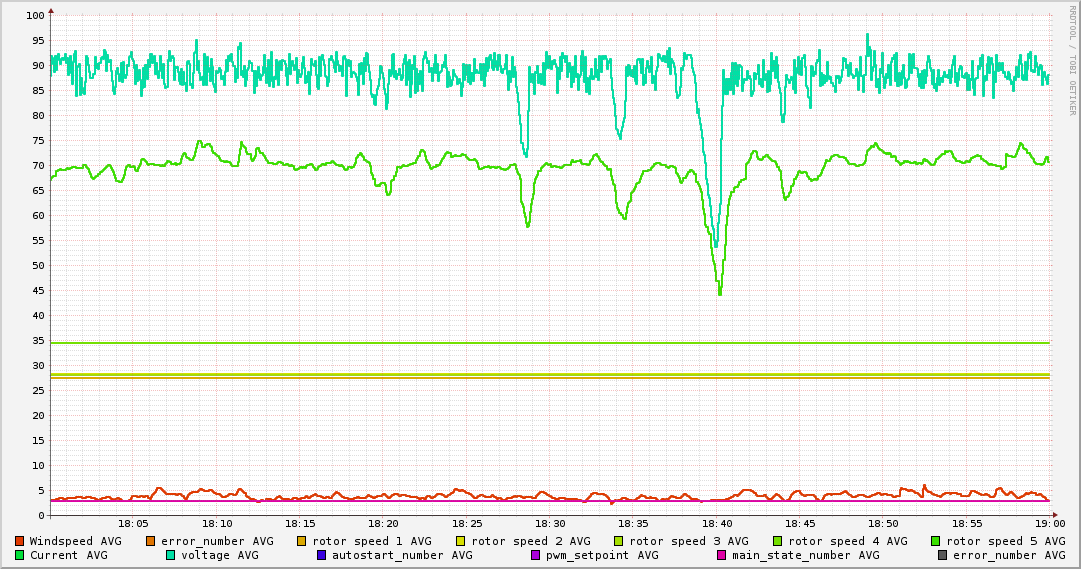1081x569 pixels.
Task: Click the 45 value on the y-axis
Action: (x=38, y=290)
